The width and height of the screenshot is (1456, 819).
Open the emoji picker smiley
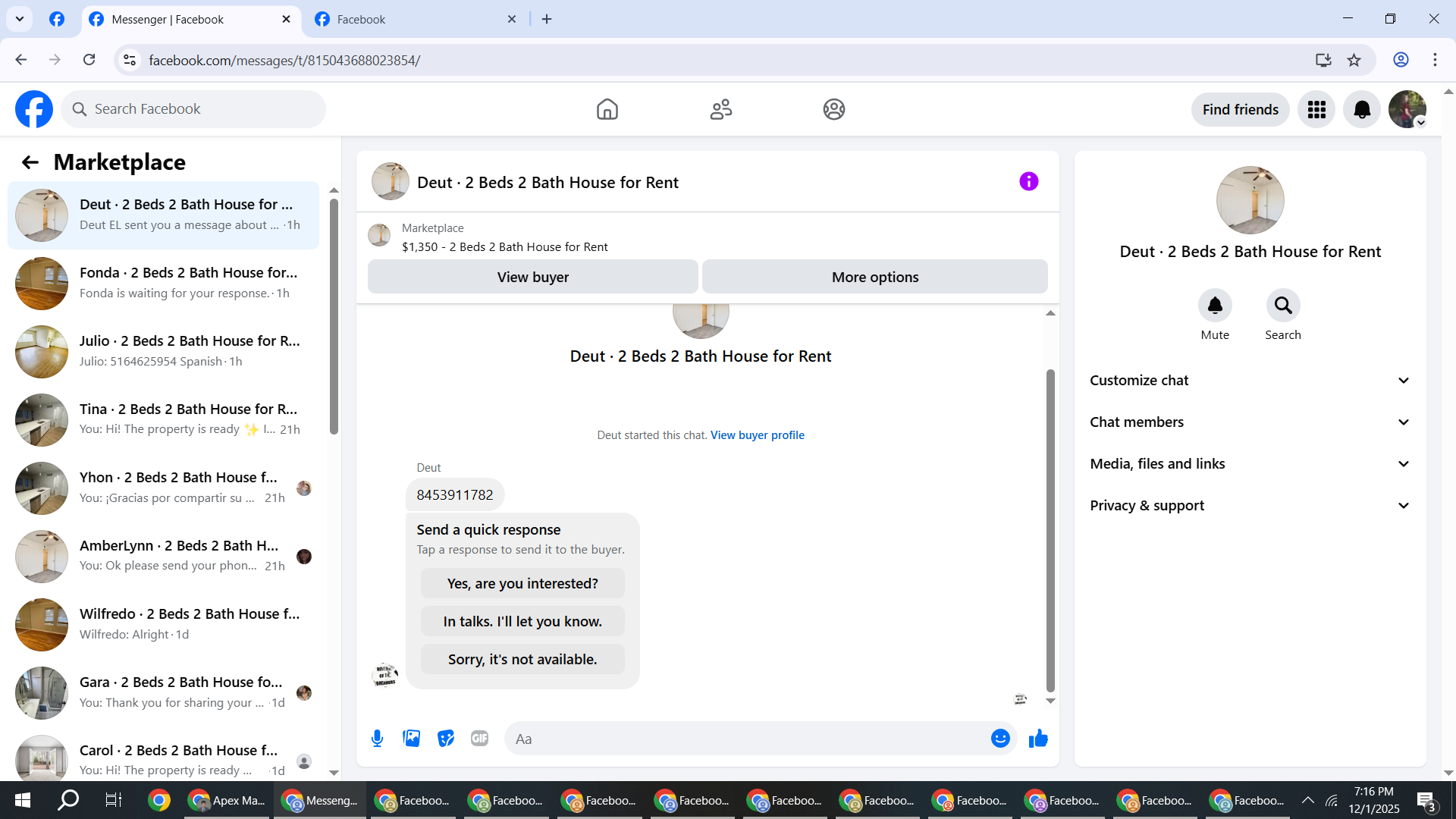pyautogui.click(x=1000, y=739)
